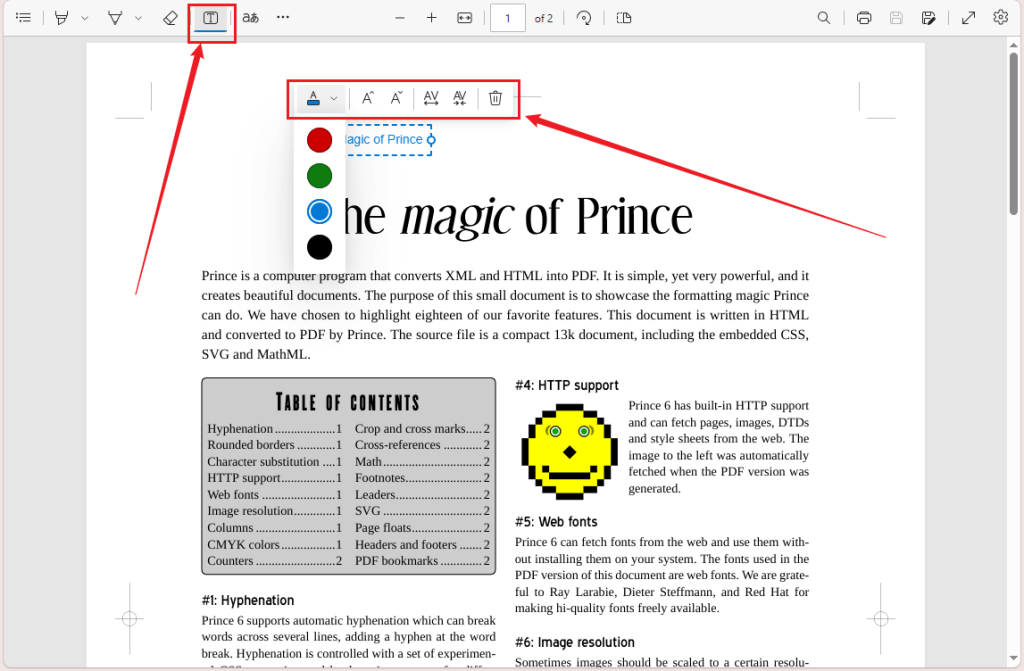This screenshot has width=1024, height=671.
Task: Open the 'Cross-references' contents entry
Action: coord(423,445)
